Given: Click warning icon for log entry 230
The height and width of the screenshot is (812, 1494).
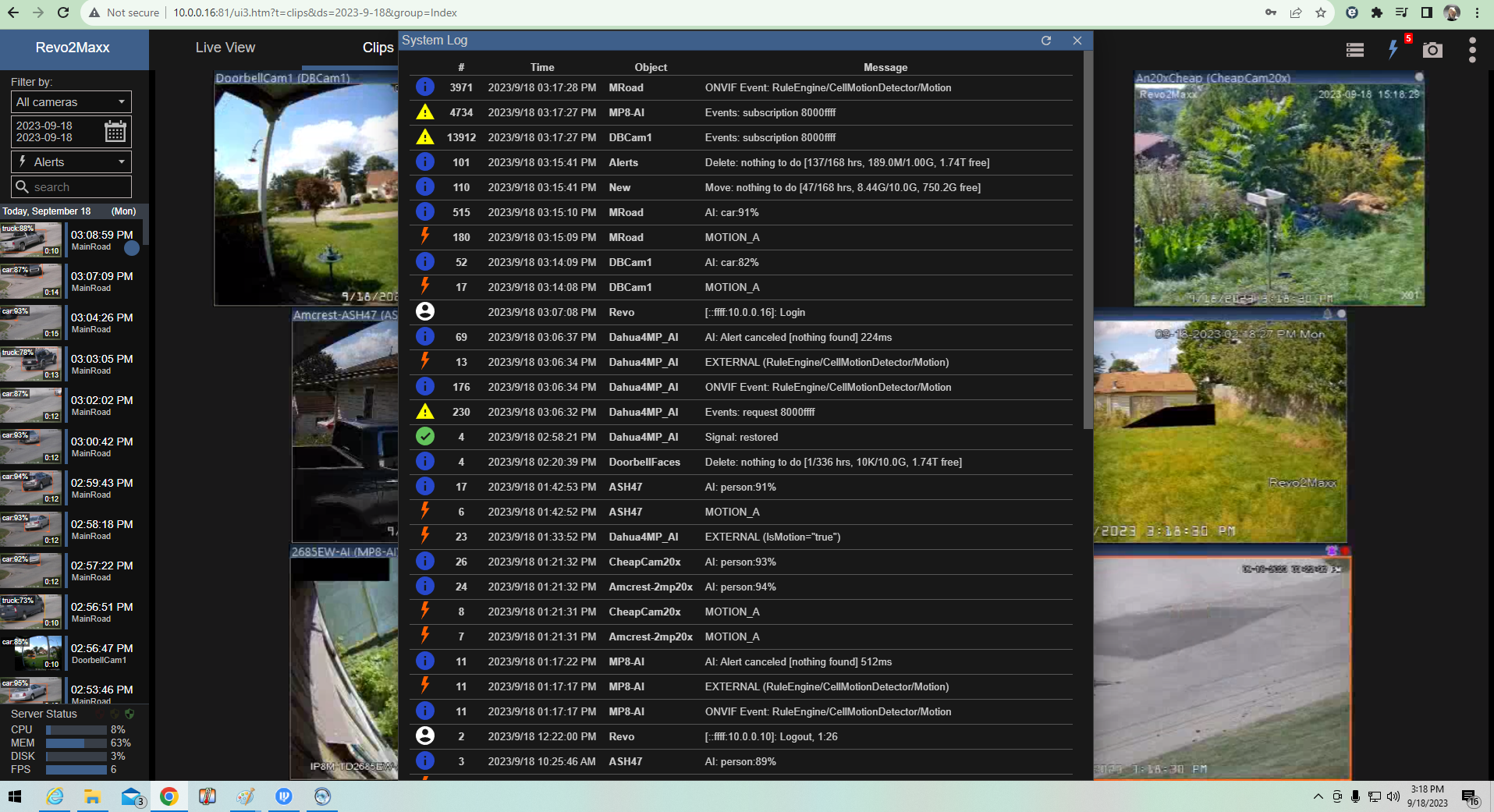Looking at the screenshot, I should click(x=425, y=411).
